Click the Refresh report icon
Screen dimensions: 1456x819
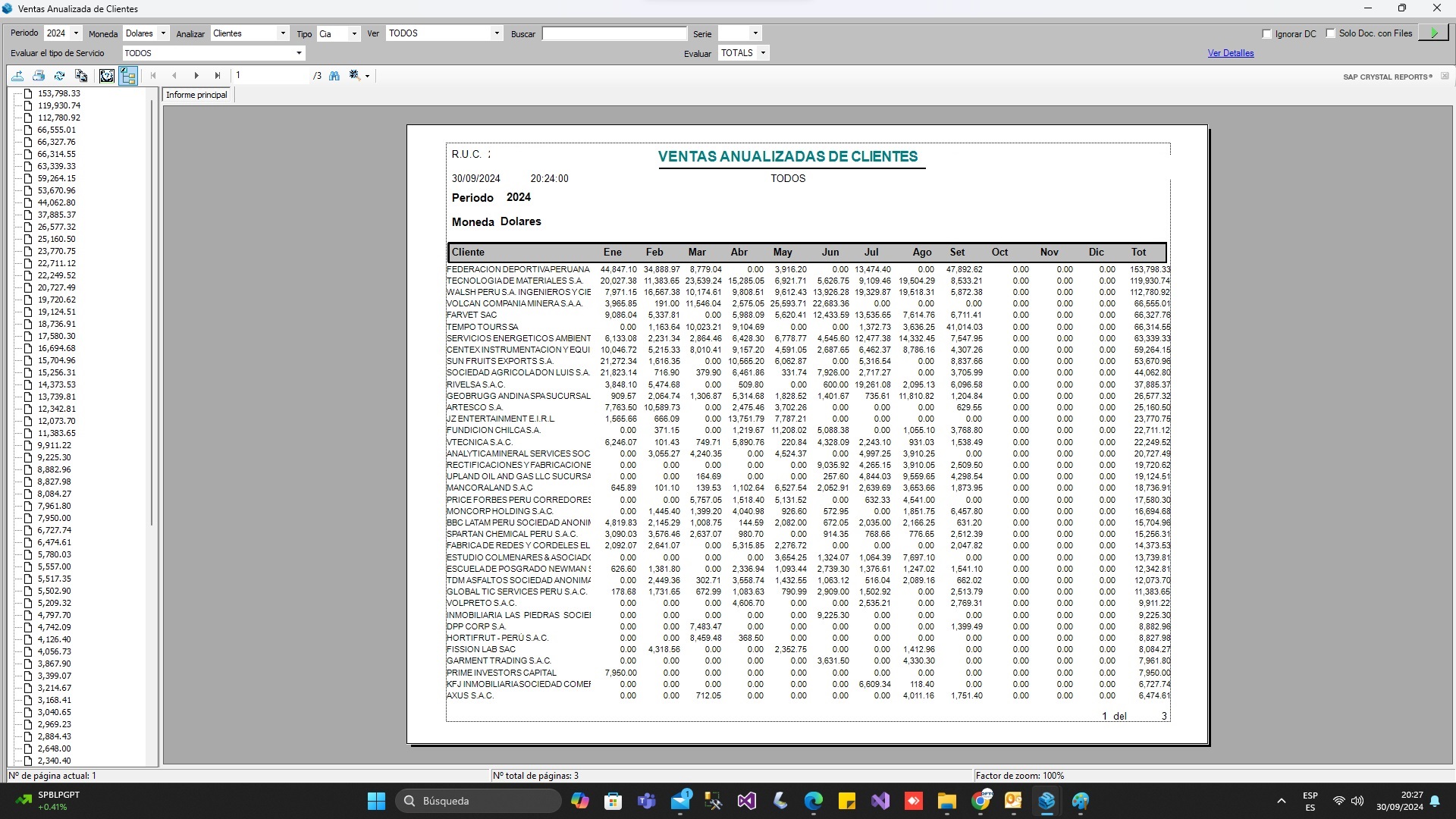(59, 75)
